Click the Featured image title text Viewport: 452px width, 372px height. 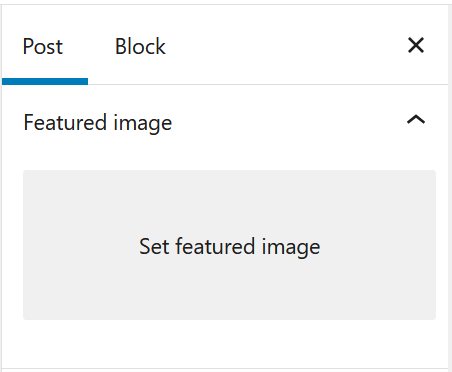tap(98, 123)
